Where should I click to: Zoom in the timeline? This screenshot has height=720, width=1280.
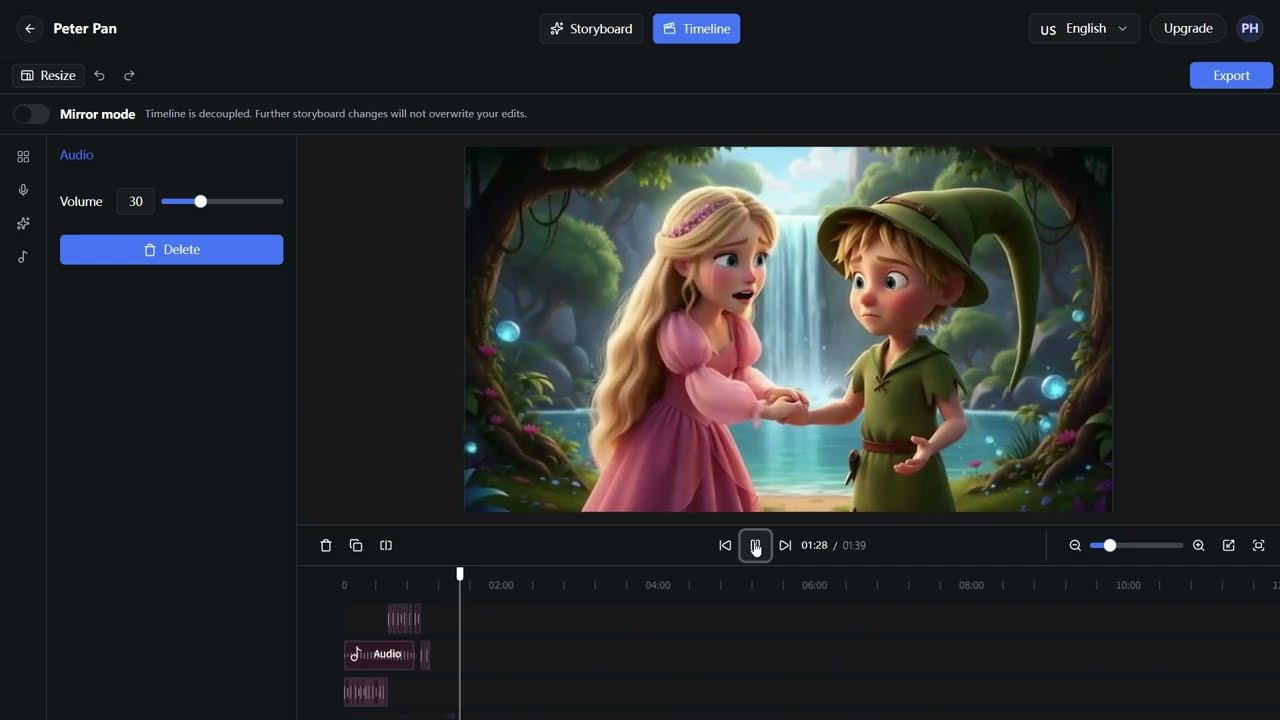click(1199, 545)
